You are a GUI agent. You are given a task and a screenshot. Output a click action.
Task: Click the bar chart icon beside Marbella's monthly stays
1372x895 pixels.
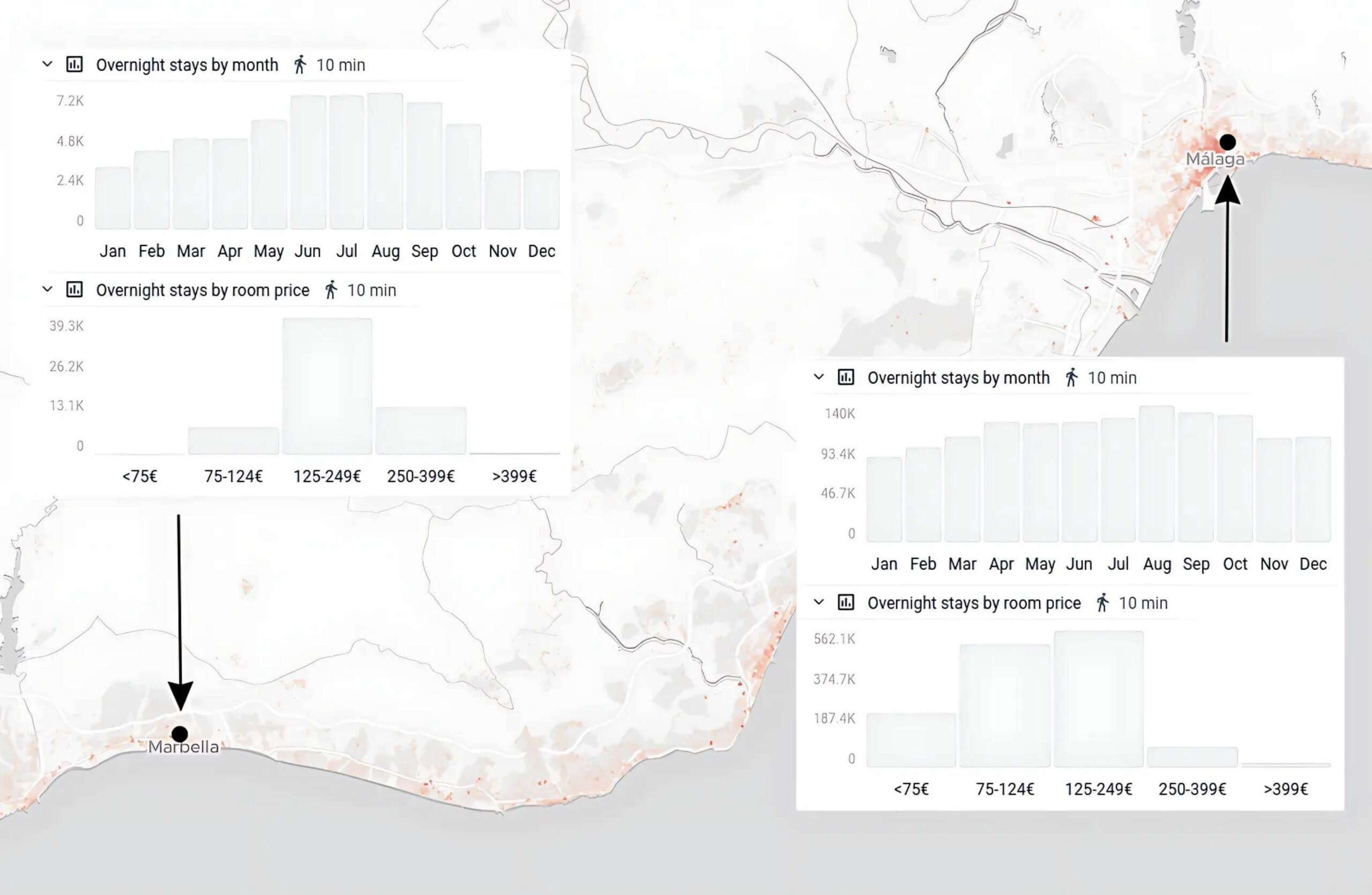pos(74,64)
